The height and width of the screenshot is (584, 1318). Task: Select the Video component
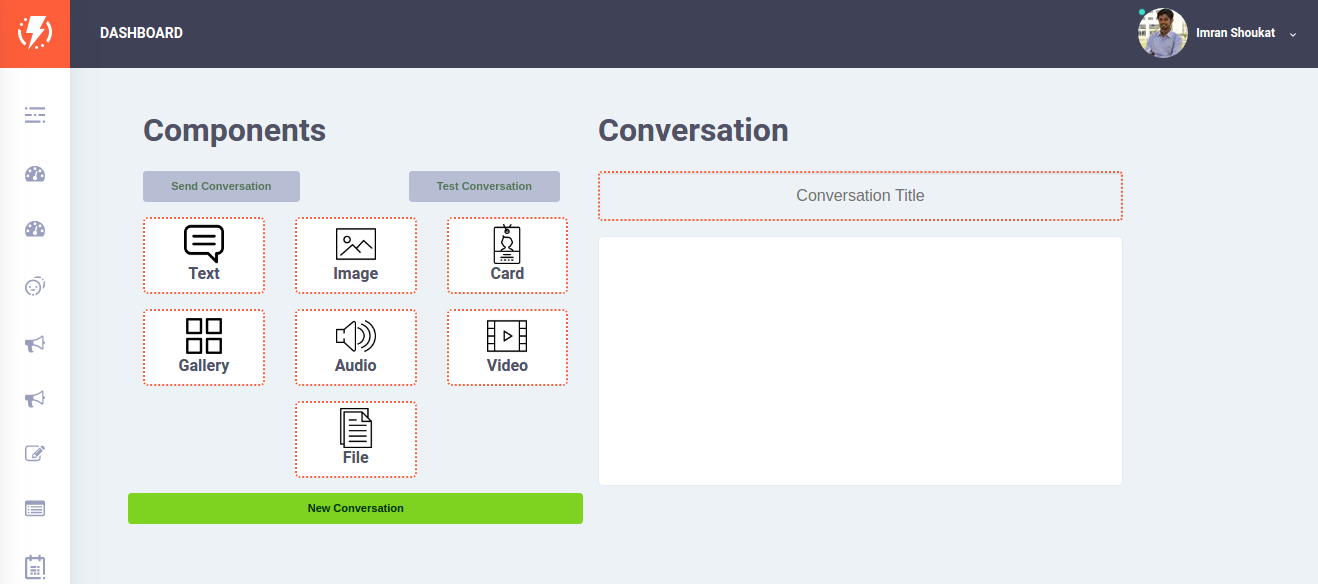pyautogui.click(x=507, y=347)
